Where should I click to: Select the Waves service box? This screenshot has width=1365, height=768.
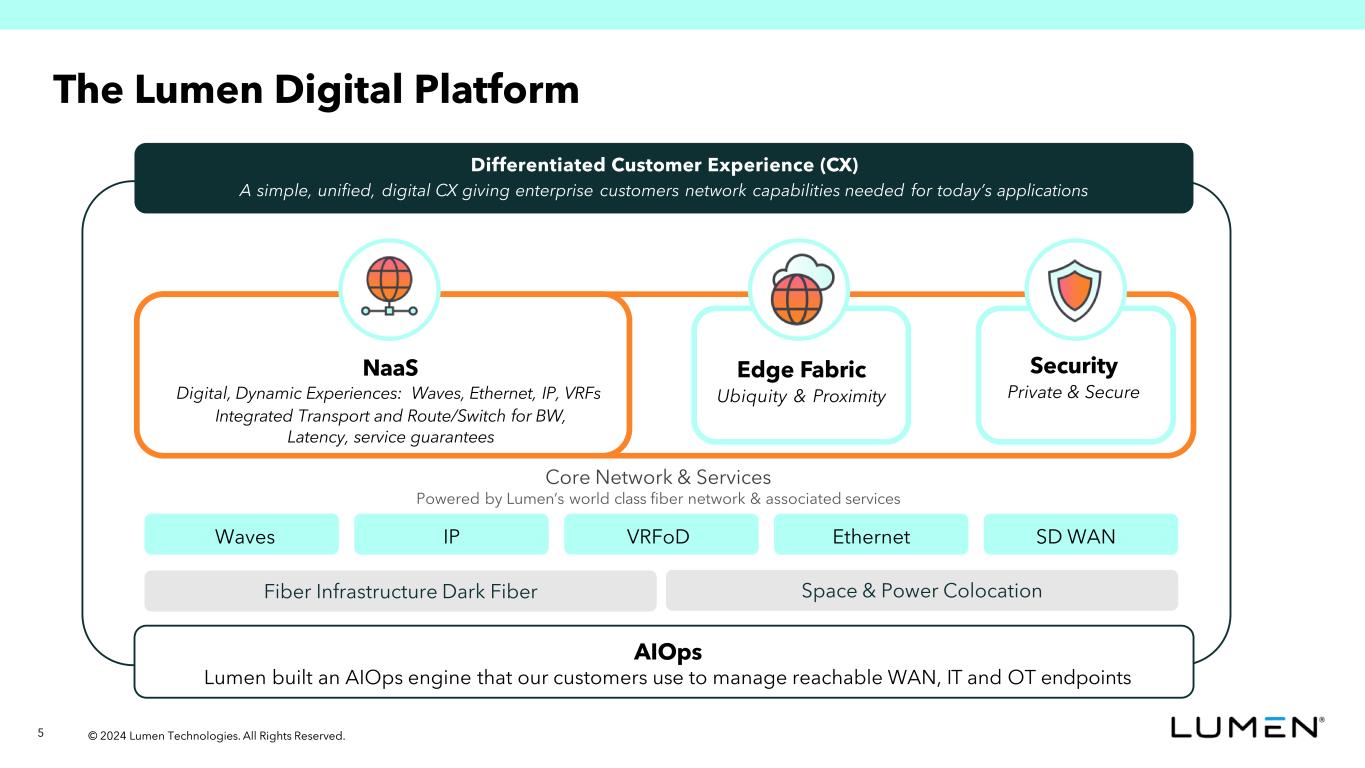pos(242,535)
